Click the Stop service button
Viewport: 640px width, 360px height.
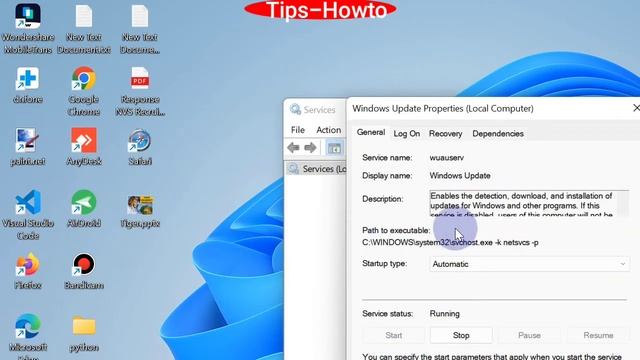(461, 335)
